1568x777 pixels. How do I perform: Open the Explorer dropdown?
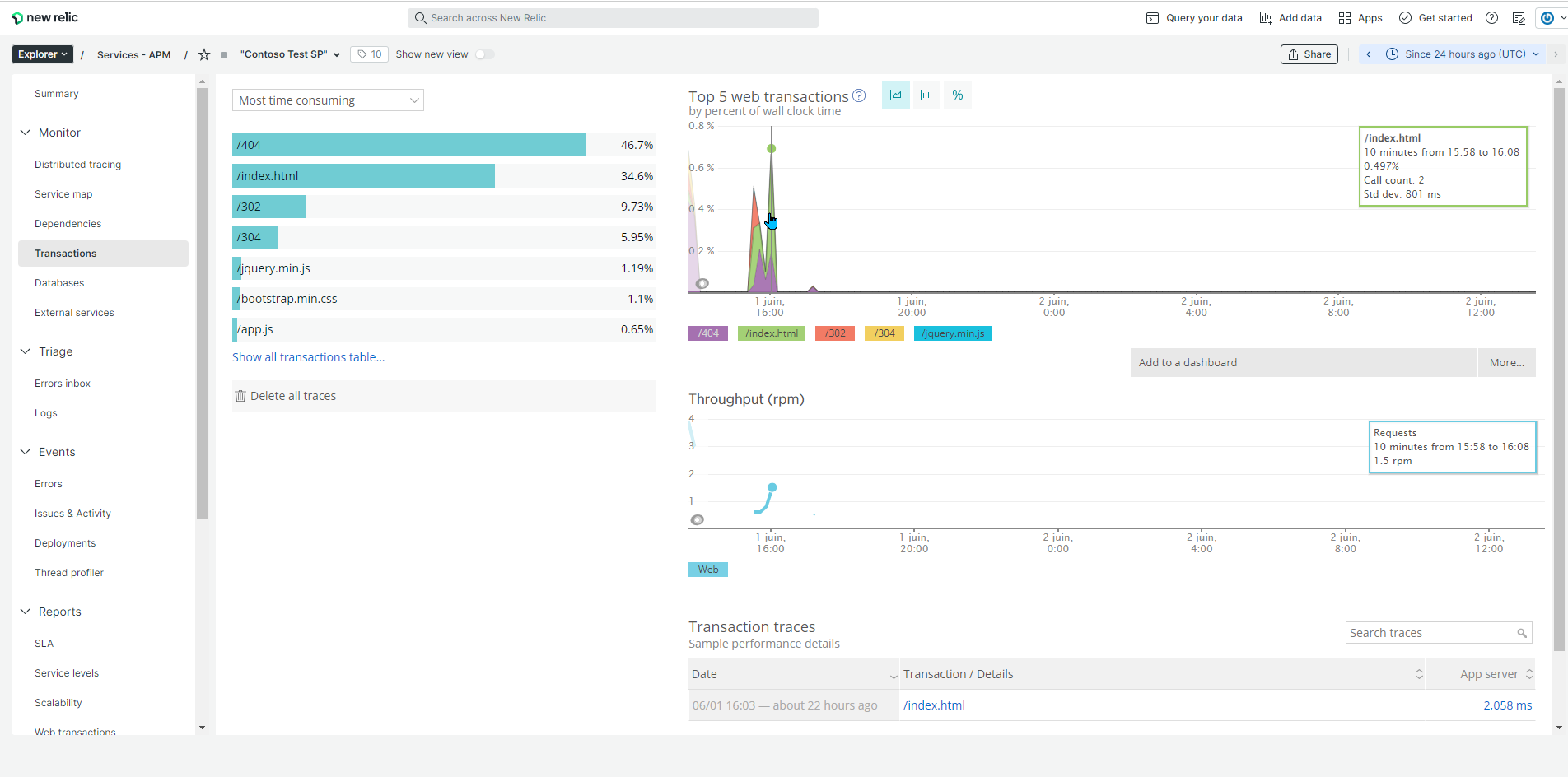[43, 54]
